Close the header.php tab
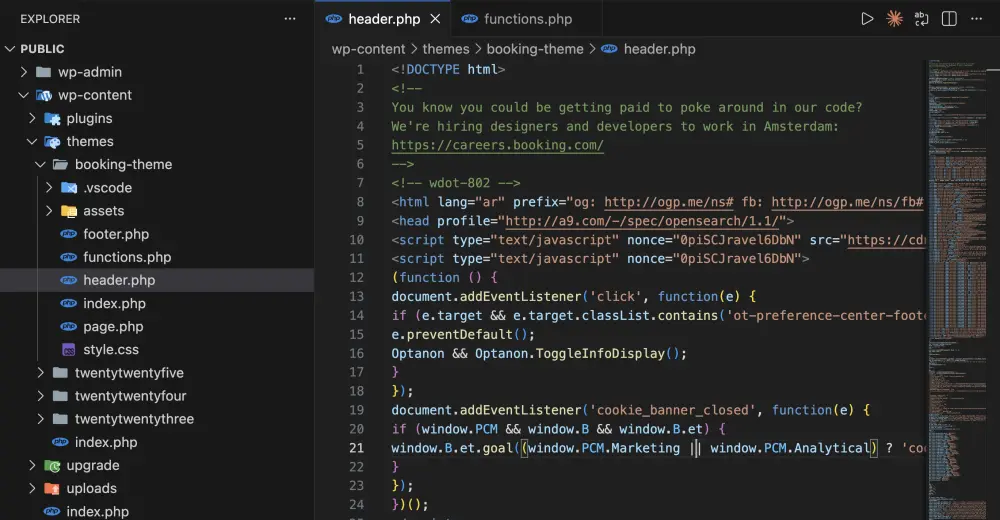Viewport: 1000px width, 520px height. coord(435,19)
